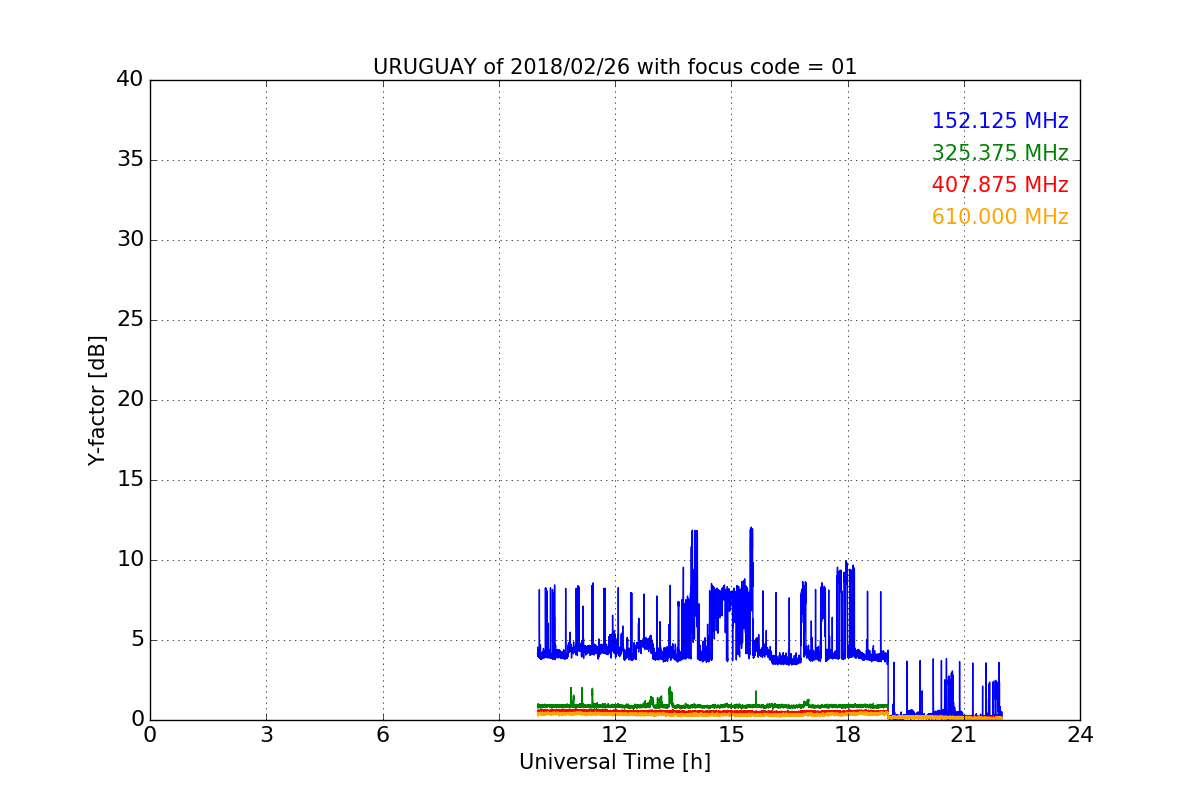Image resolution: width=1200 pixels, height=800 pixels.
Task: Click the y-axis tick label 10
Action: (130, 560)
